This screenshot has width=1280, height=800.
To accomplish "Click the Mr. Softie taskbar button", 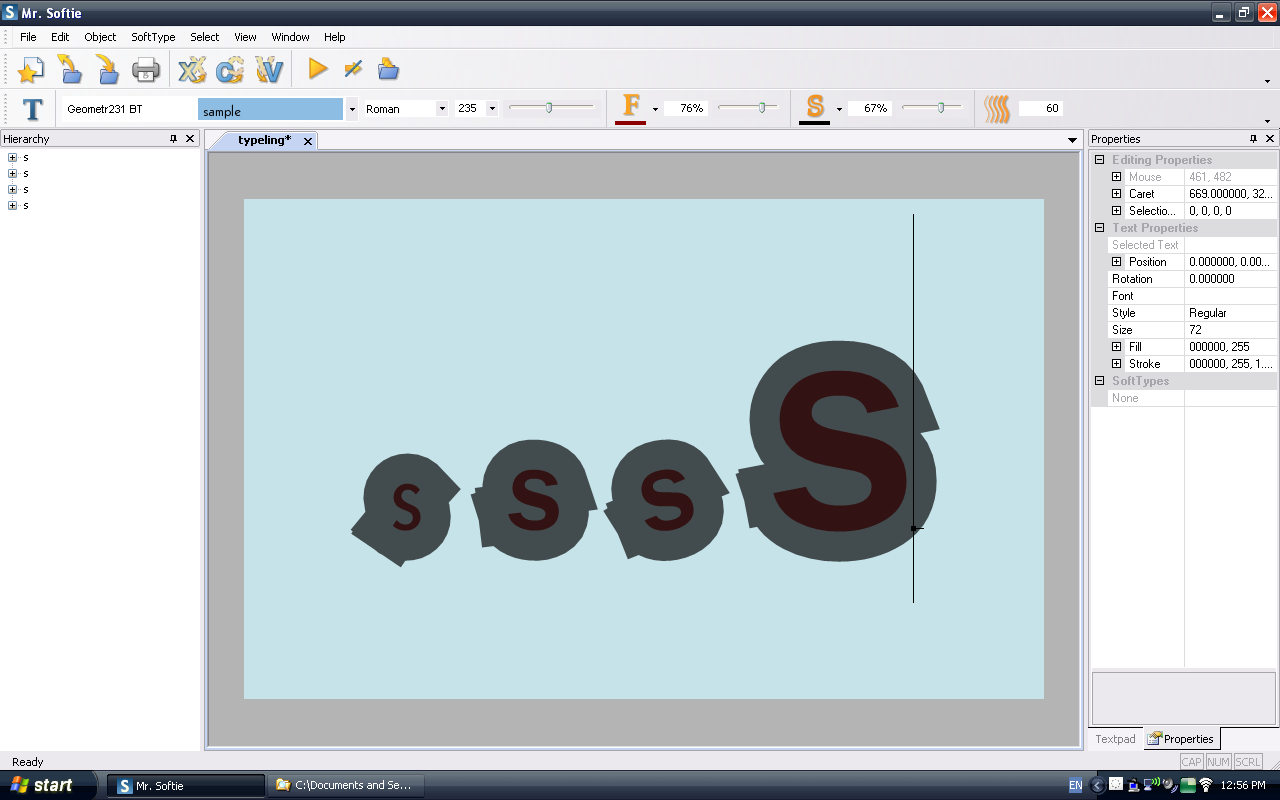I will coord(186,786).
